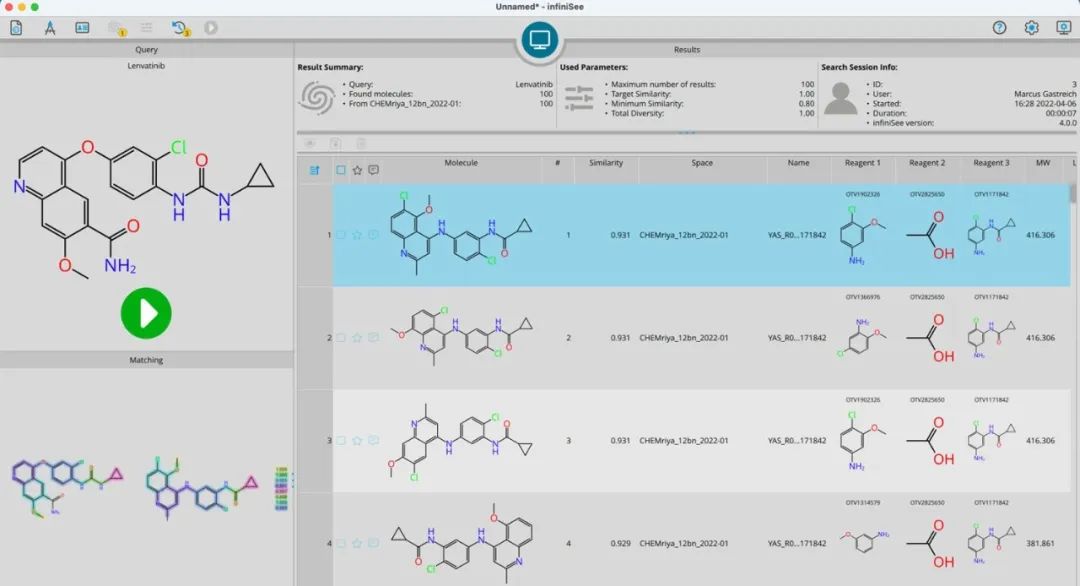Sort by # column header
The width and height of the screenshot is (1080, 586).
(557, 163)
